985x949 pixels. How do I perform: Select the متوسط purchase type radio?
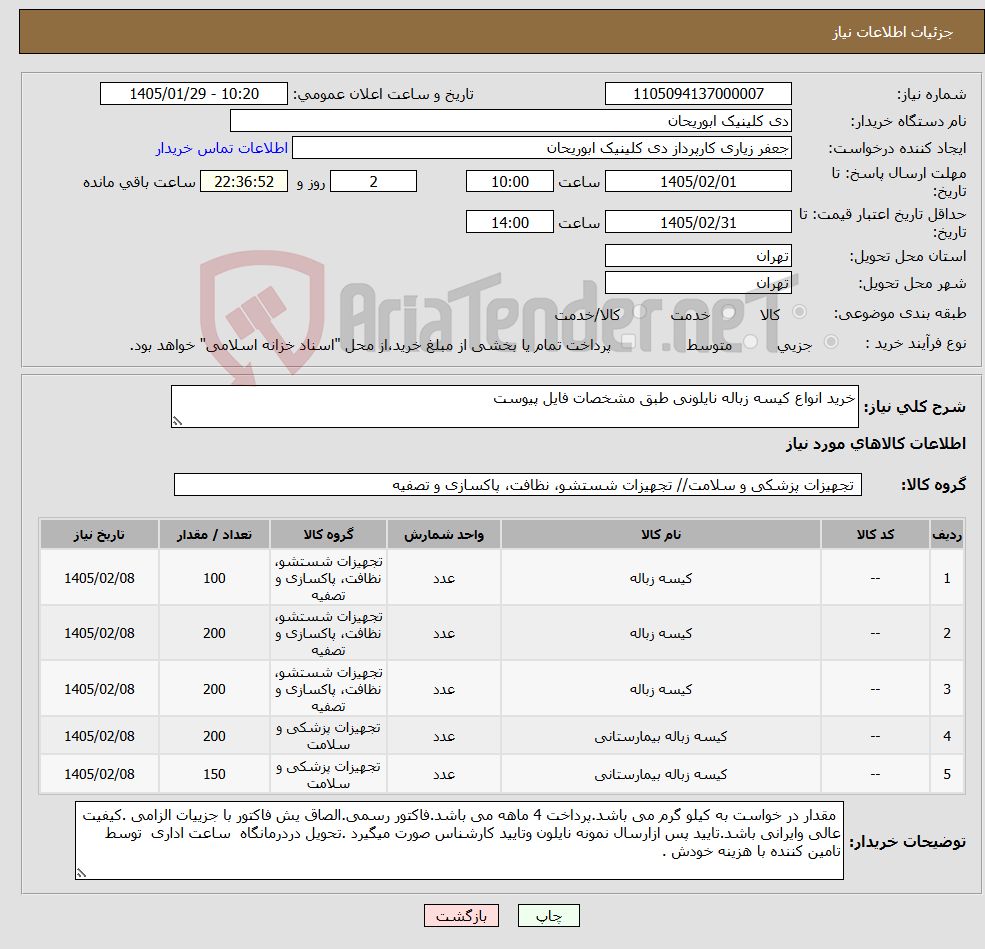pyautogui.click(x=751, y=342)
